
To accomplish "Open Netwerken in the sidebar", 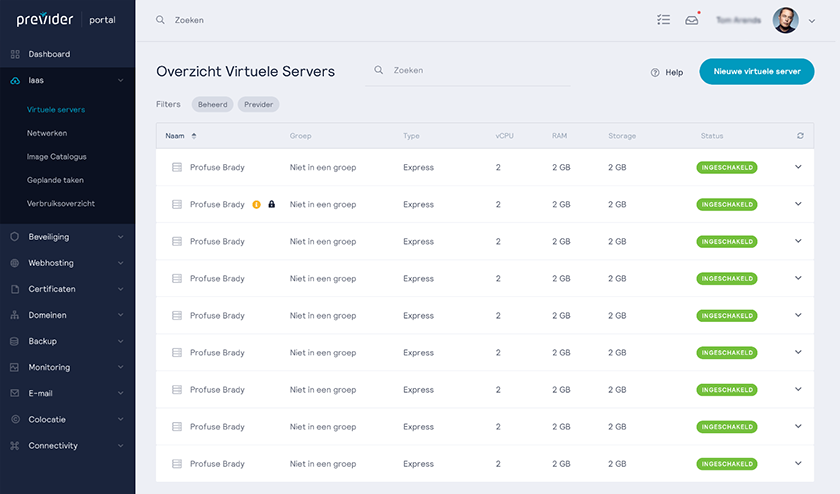I will (x=47, y=133).
